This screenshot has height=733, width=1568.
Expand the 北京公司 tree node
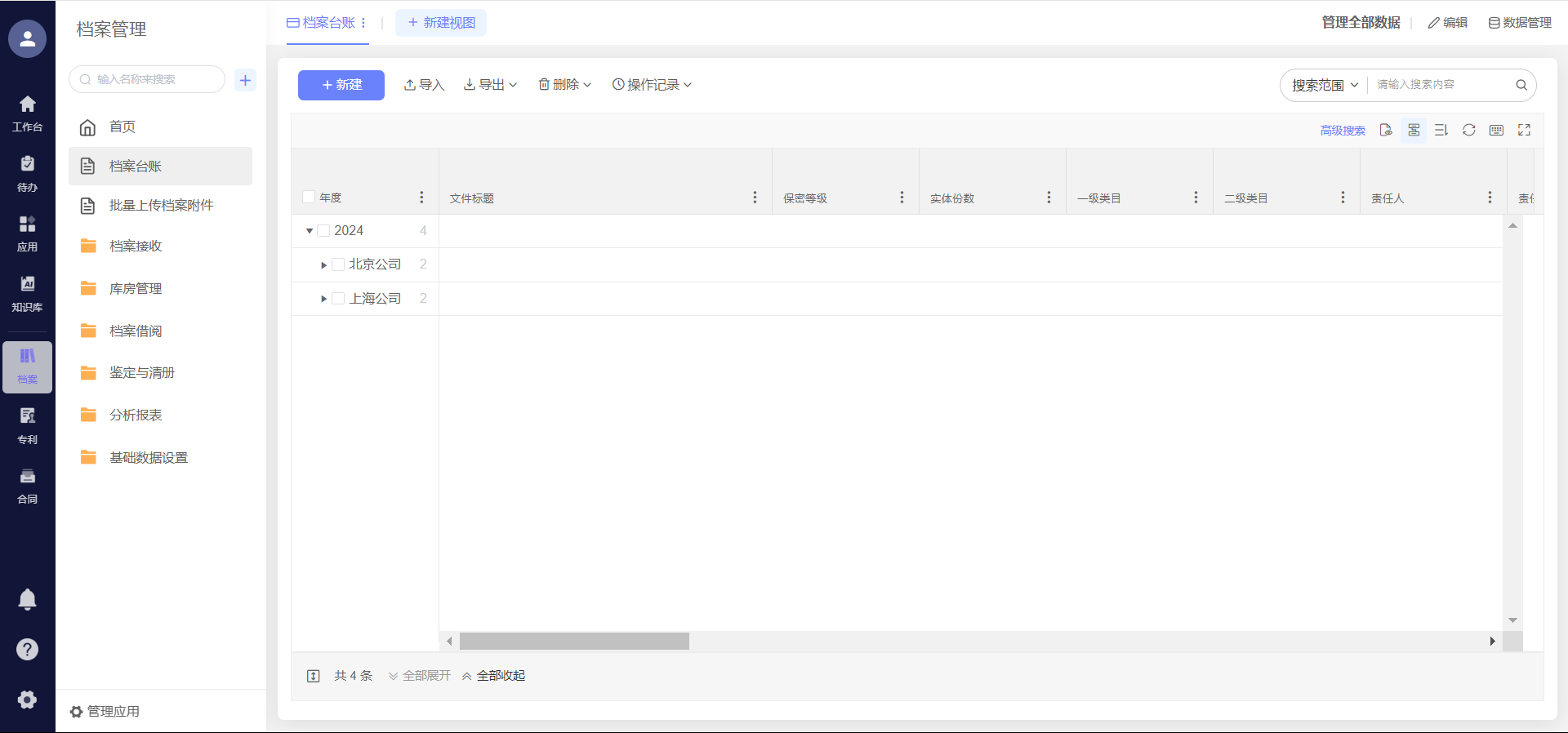[324, 265]
